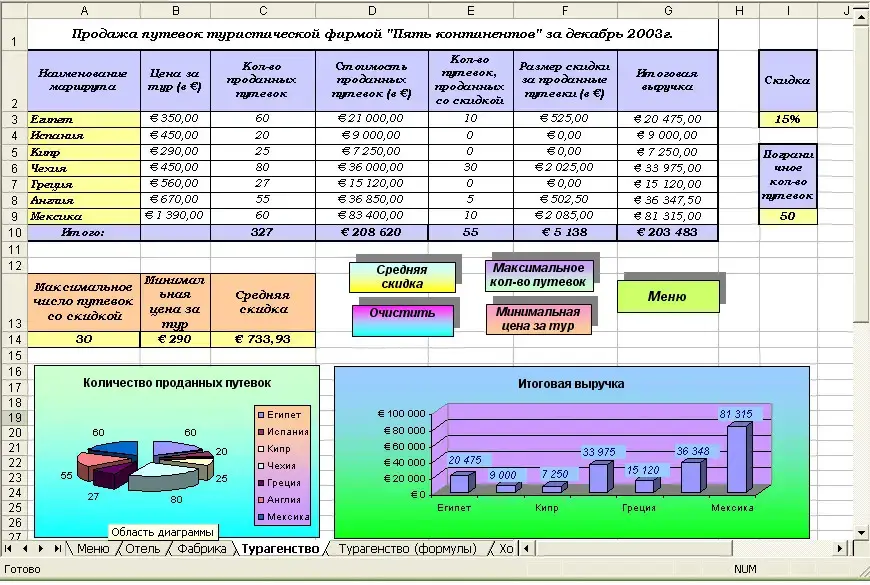Screen dimensions: 870x585
Task: Click the previous sheet tab scroll arrow
Action: click(25, 549)
